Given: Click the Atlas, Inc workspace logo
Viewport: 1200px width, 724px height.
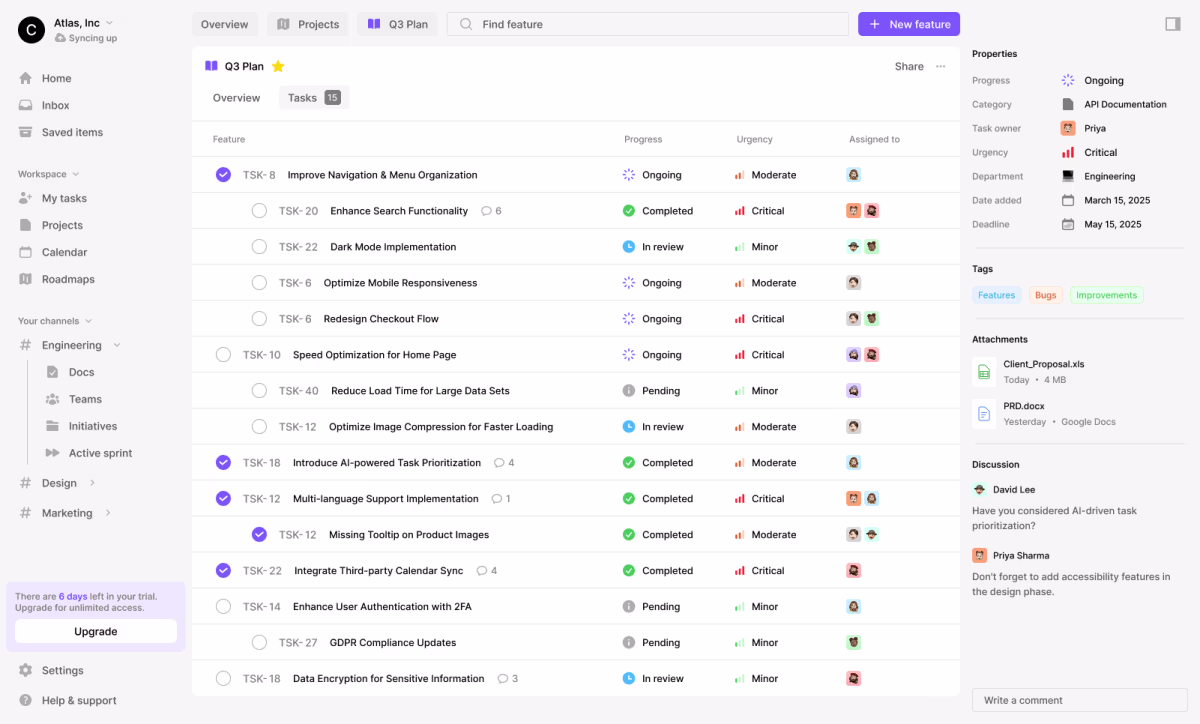Looking at the screenshot, I should [32, 30].
